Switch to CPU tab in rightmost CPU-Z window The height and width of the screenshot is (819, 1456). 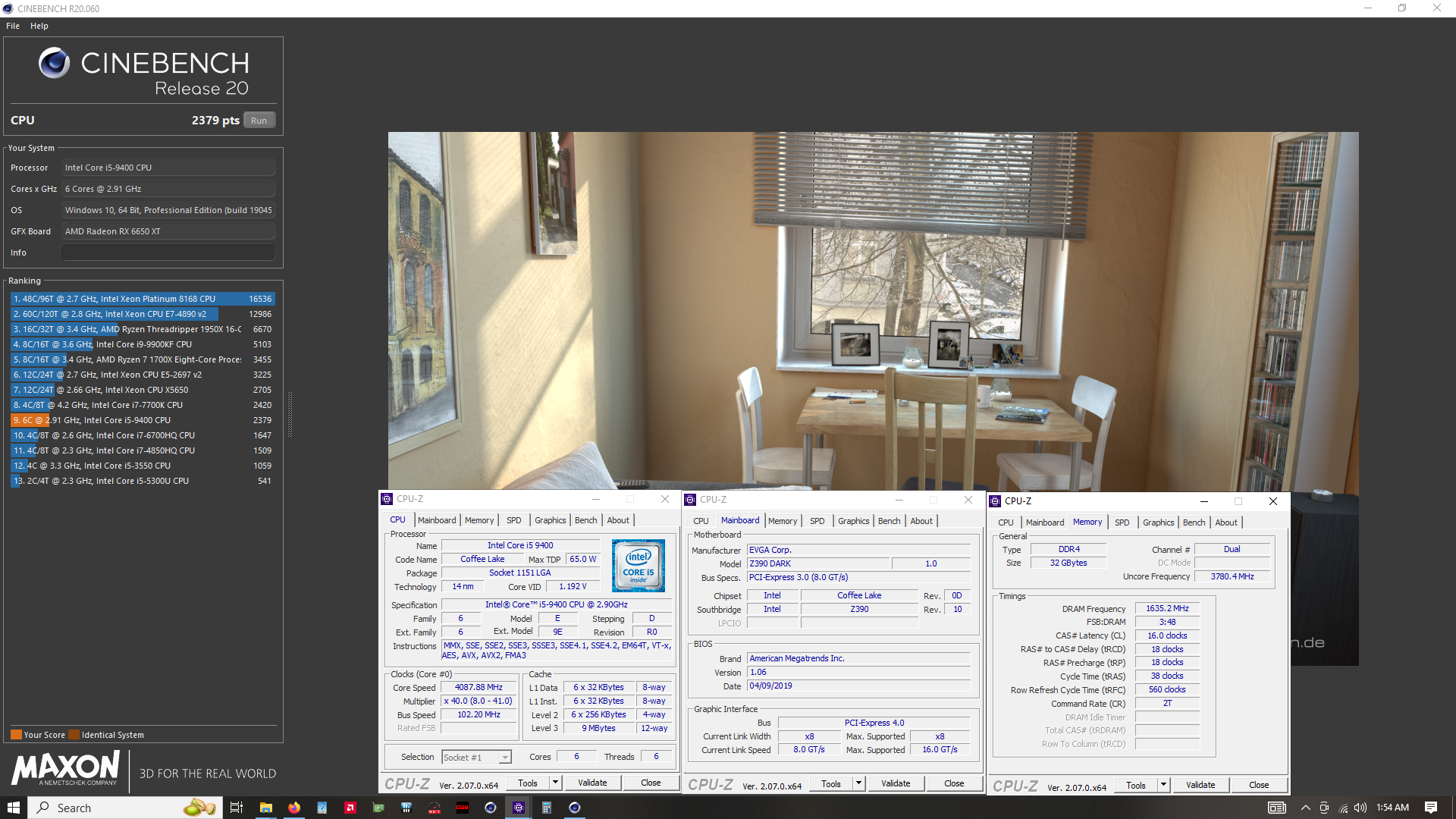1006,522
